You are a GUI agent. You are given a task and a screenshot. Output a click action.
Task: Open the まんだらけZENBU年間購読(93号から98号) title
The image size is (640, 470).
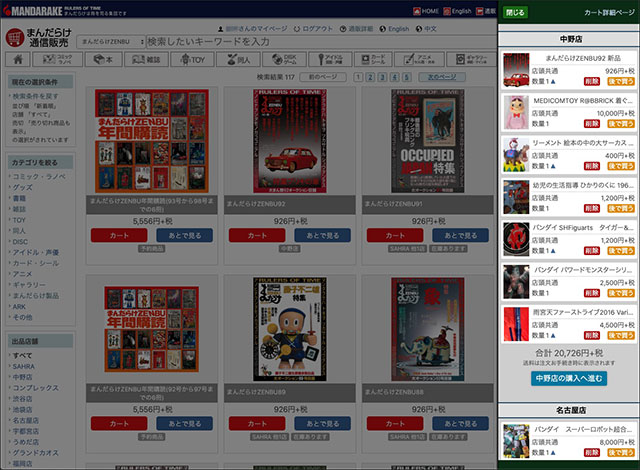151,205
